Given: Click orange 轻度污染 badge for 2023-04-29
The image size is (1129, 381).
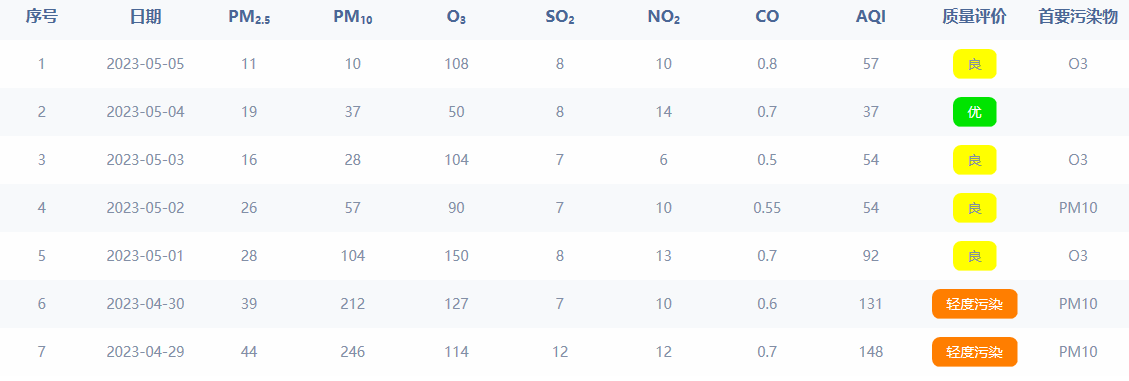Looking at the screenshot, I should click(x=974, y=352).
